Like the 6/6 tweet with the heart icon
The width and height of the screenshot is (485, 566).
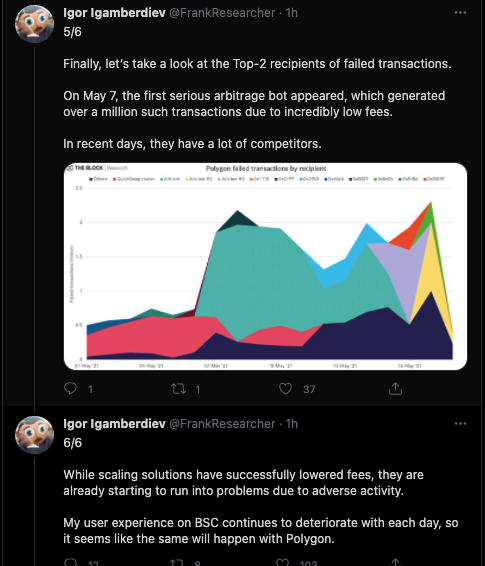pos(283,562)
